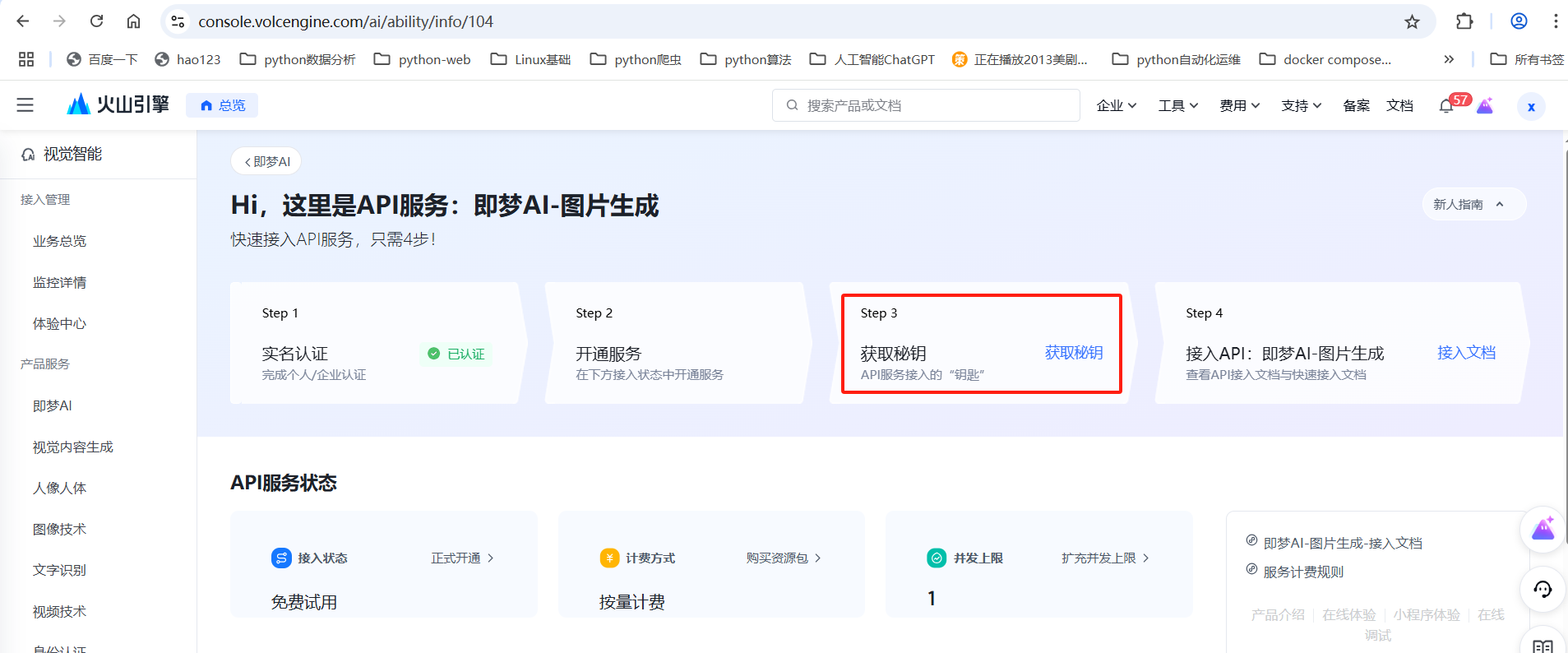1568x653 pixels.
Task: Open the notification bell with 57 badge
Action: [x=1447, y=105]
